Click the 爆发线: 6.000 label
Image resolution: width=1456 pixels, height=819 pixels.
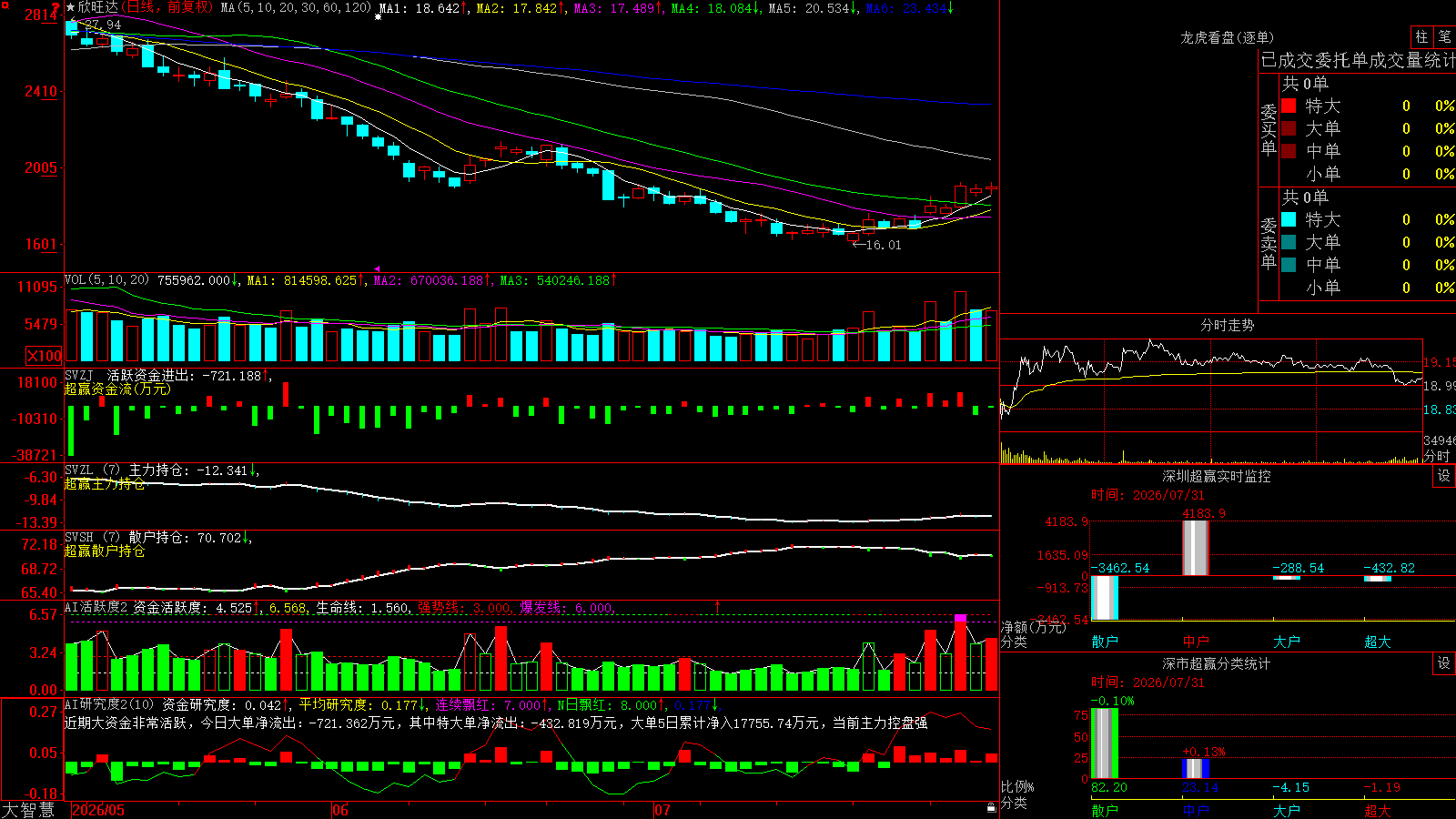tap(567, 607)
